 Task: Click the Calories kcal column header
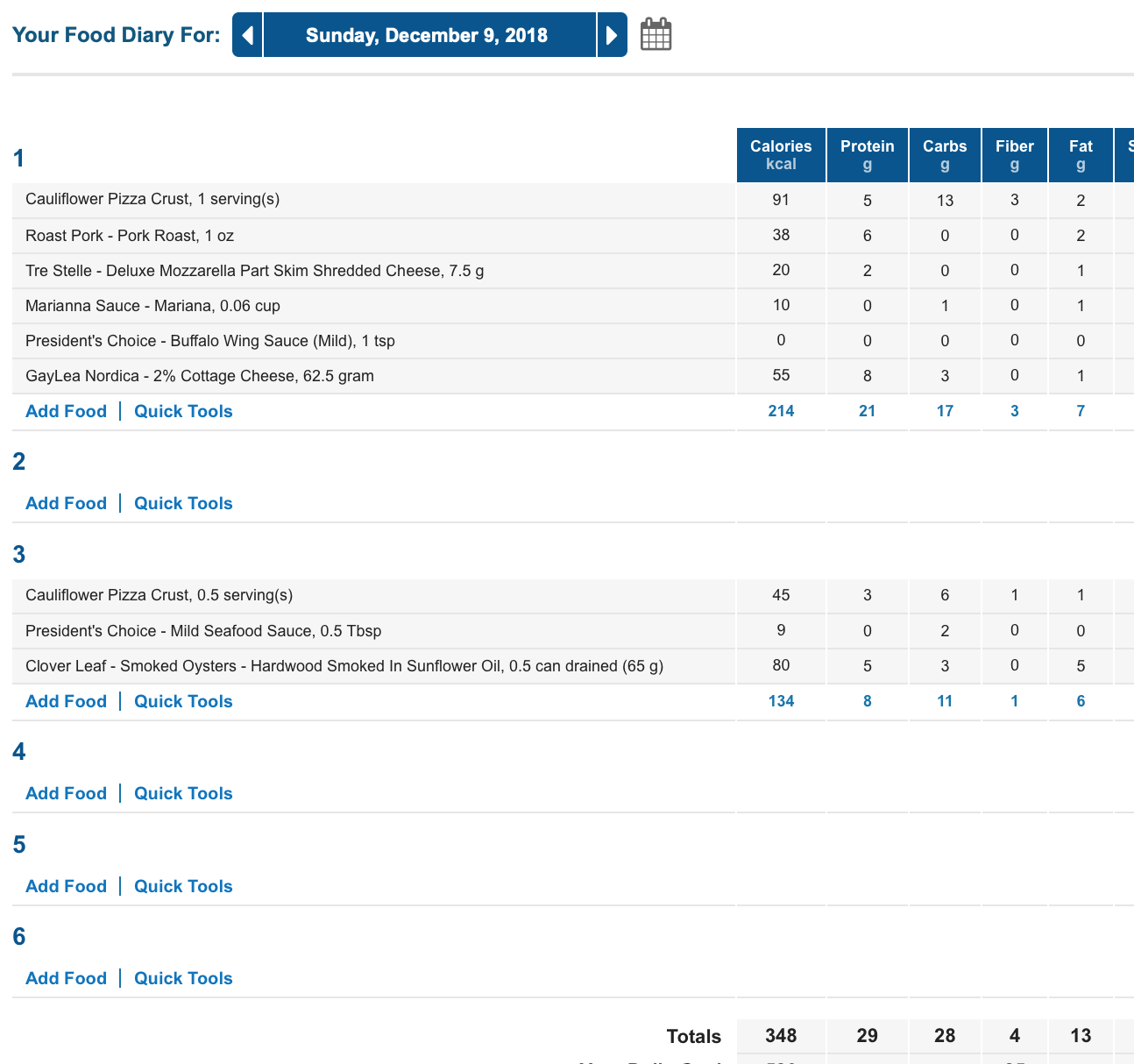(x=781, y=155)
